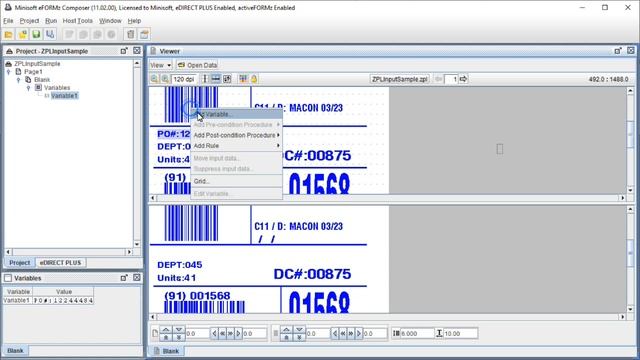Collapse the Page1 tree node handle

(9, 72)
